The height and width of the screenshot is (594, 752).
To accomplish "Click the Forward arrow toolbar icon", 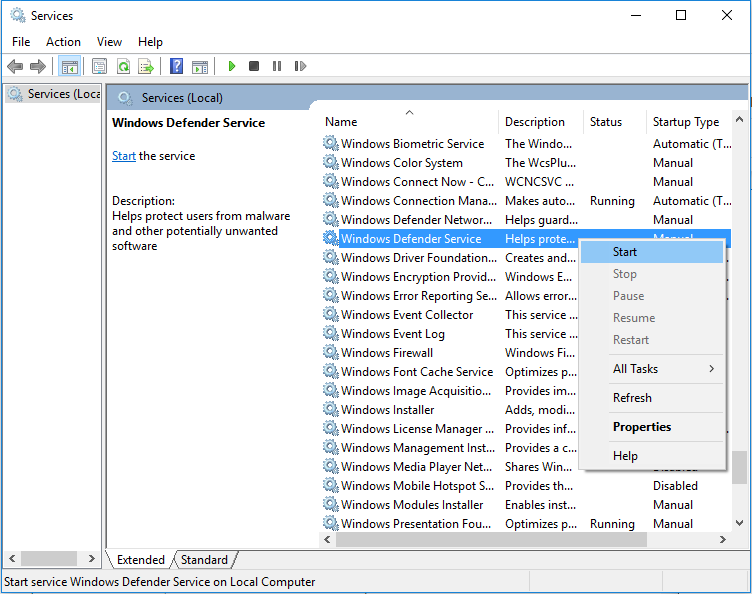I will click(x=37, y=66).
